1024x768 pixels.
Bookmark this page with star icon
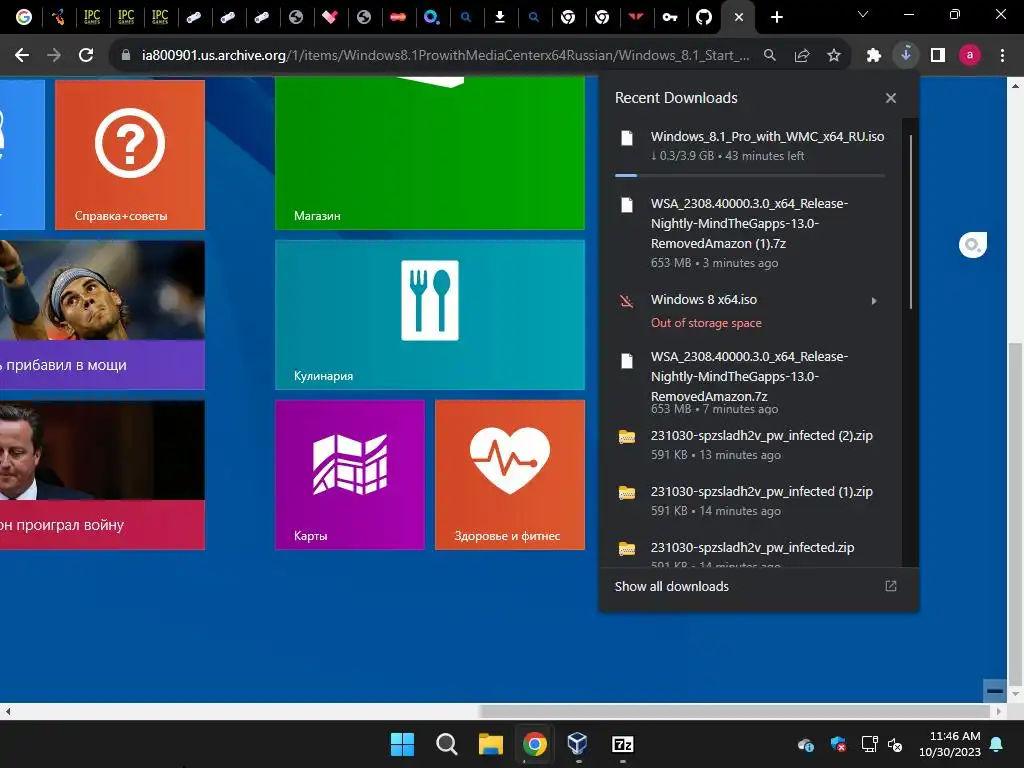click(834, 56)
